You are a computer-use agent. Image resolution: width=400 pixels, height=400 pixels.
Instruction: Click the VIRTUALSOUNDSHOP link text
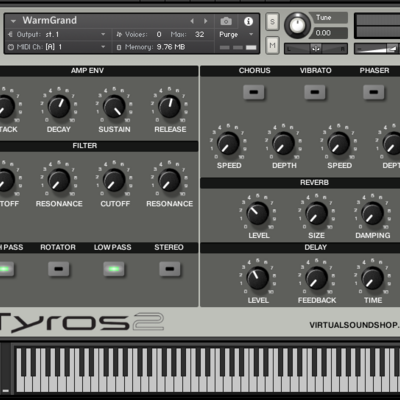pos(354,325)
